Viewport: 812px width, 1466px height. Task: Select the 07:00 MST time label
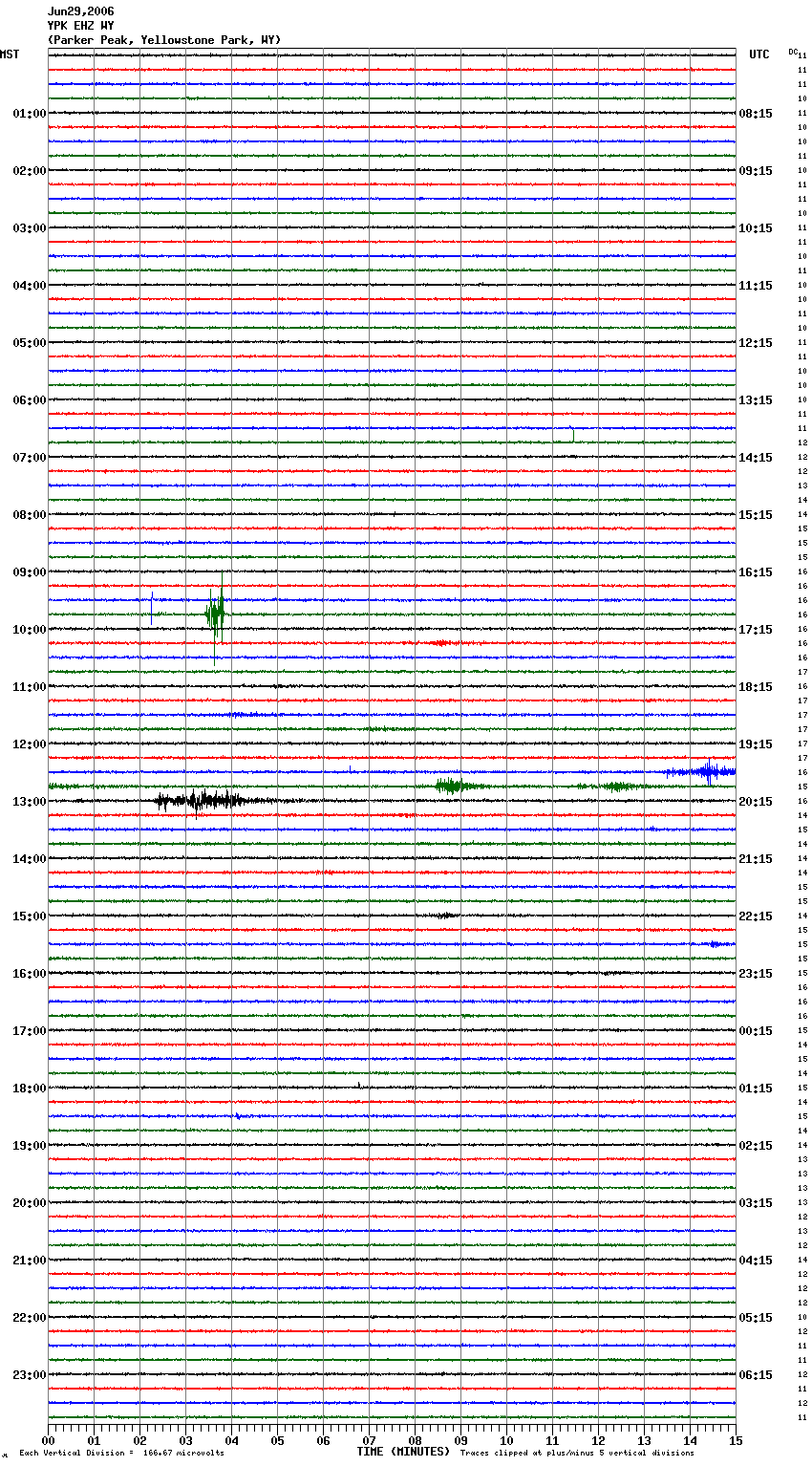pyautogui.click(x=29, y=458)
